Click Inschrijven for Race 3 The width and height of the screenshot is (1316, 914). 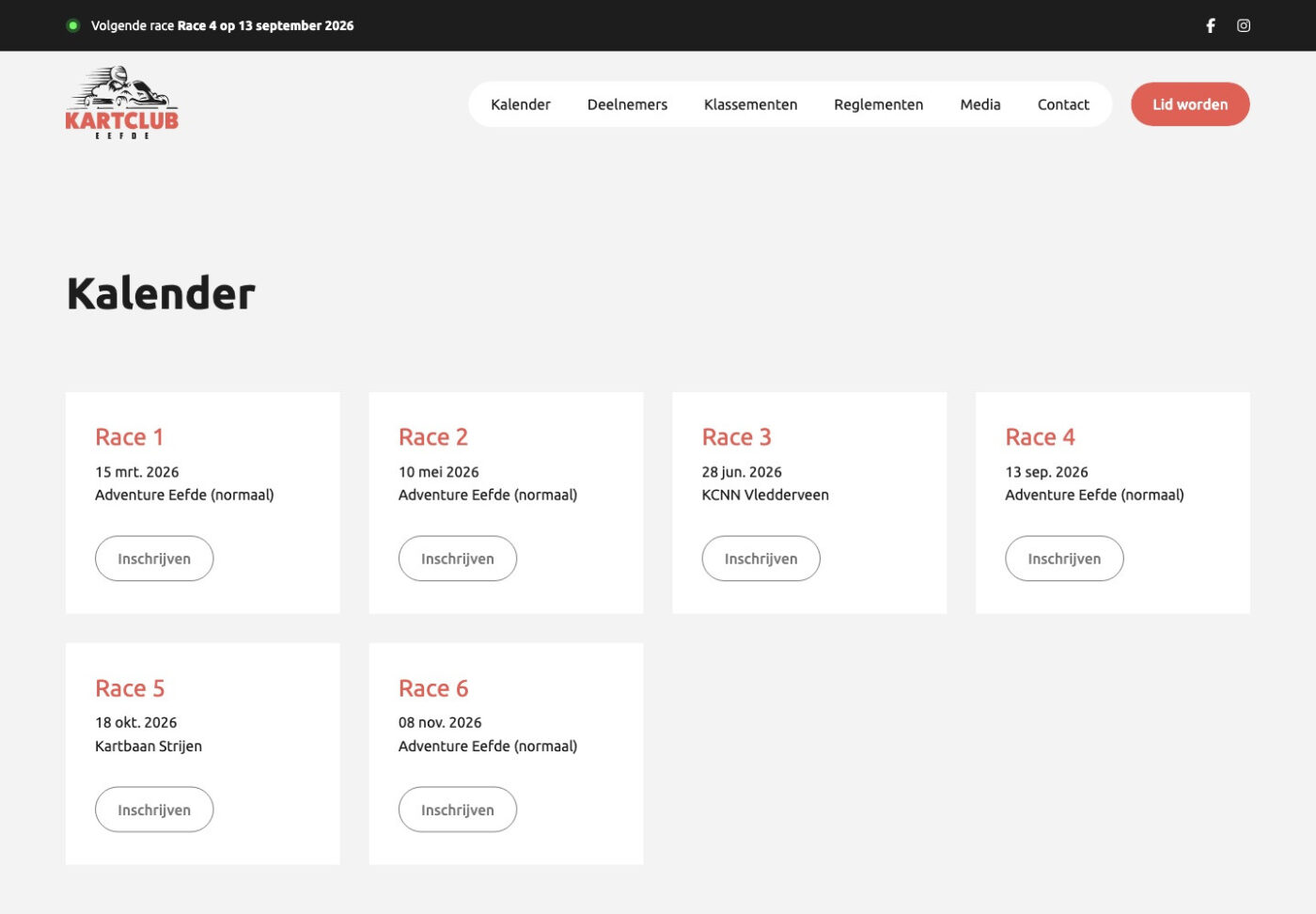(760, 559)
